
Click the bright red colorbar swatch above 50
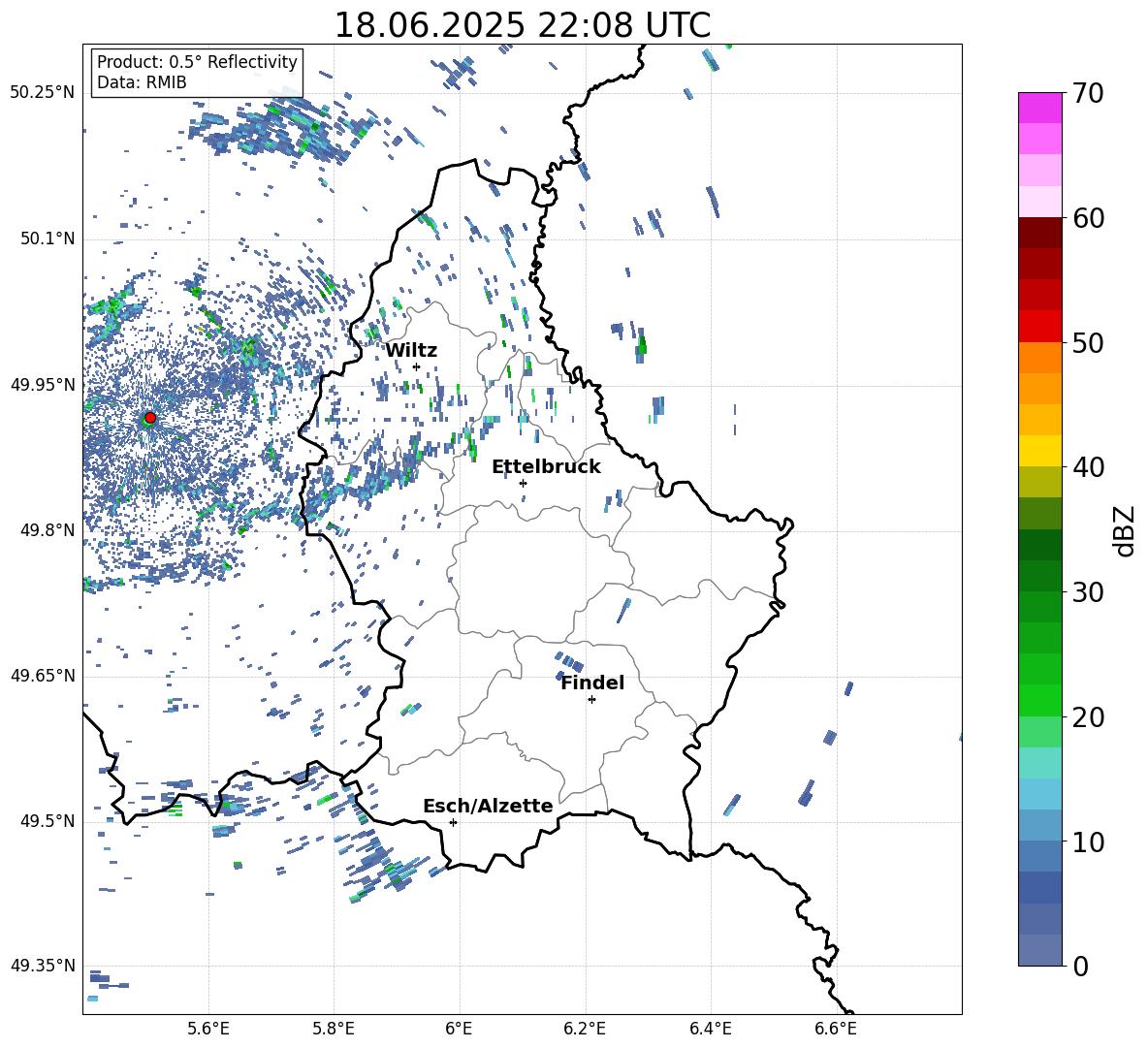[1039, 327]
